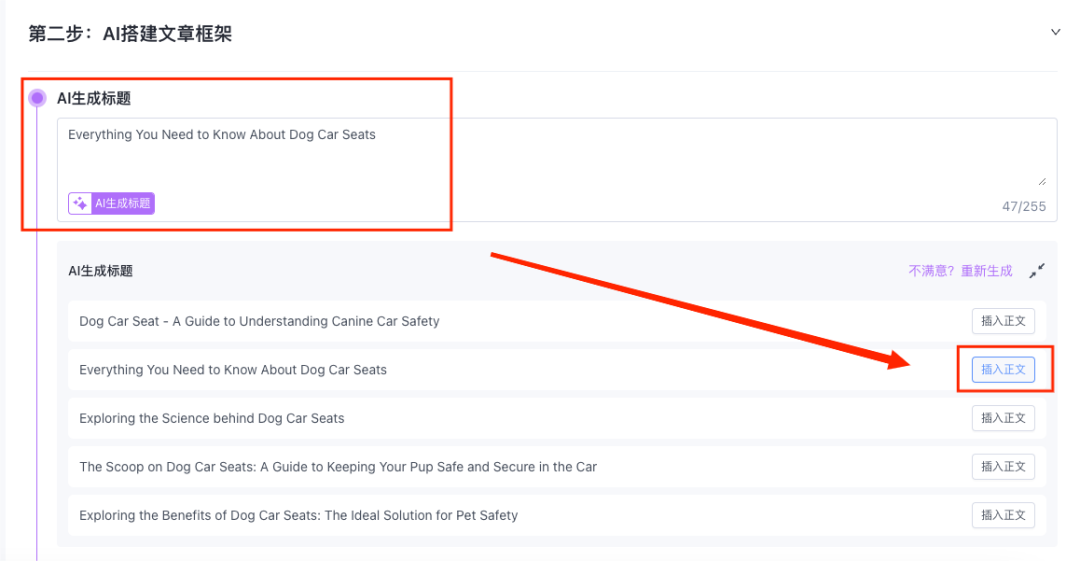Select the Scoop on Dog Car Seats row

[557, 467]
